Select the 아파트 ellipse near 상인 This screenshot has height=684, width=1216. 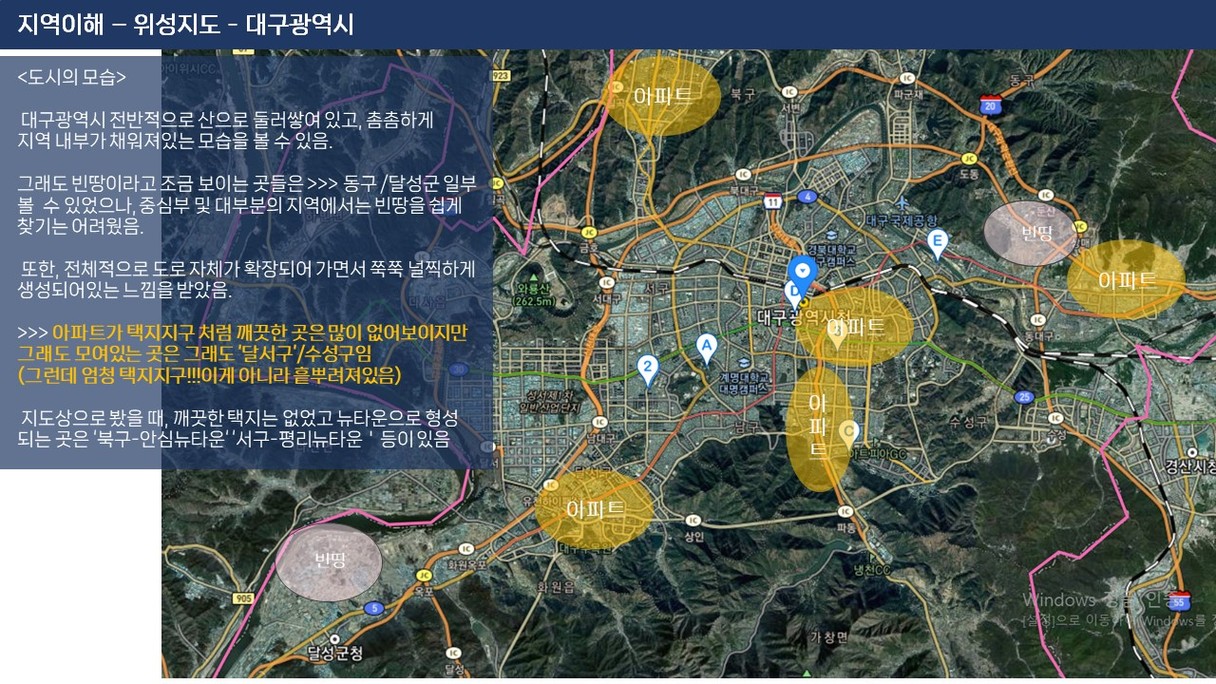[595, 509]
